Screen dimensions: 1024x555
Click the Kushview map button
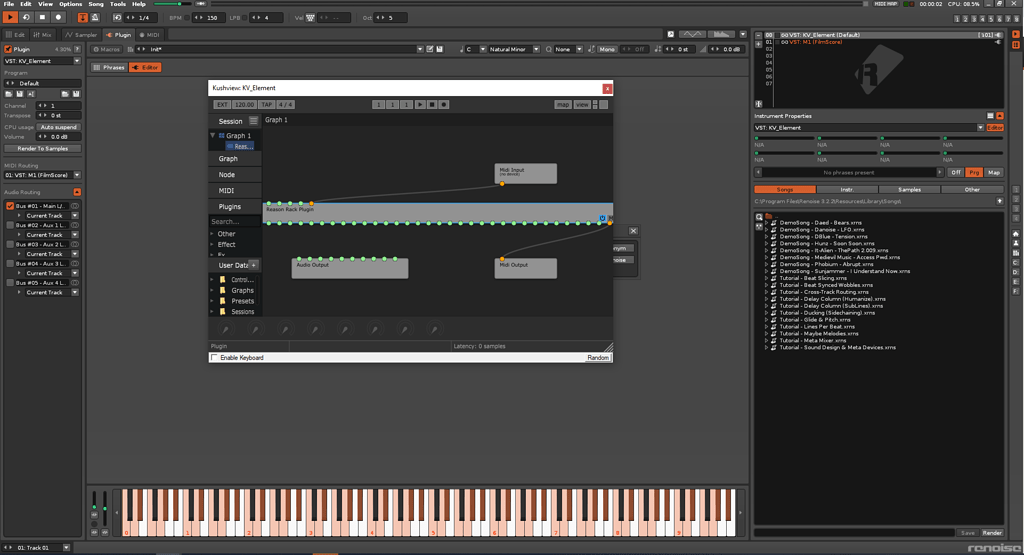pos(562,104)
